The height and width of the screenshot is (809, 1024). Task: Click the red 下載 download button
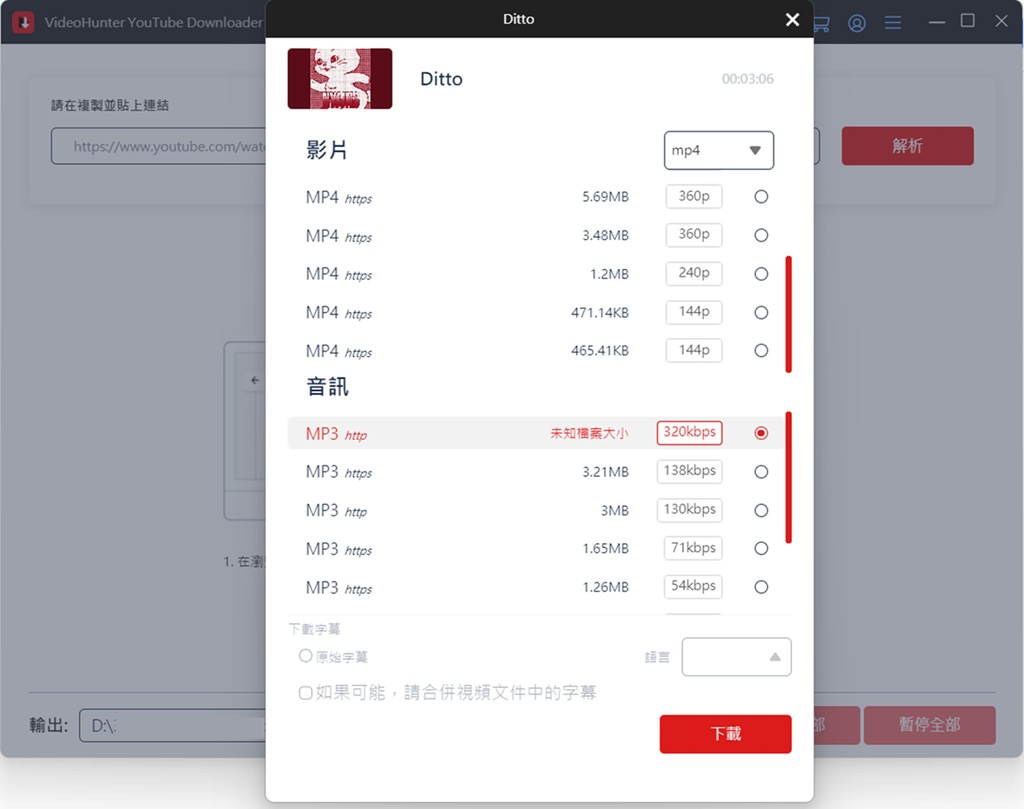coord(725,734)
